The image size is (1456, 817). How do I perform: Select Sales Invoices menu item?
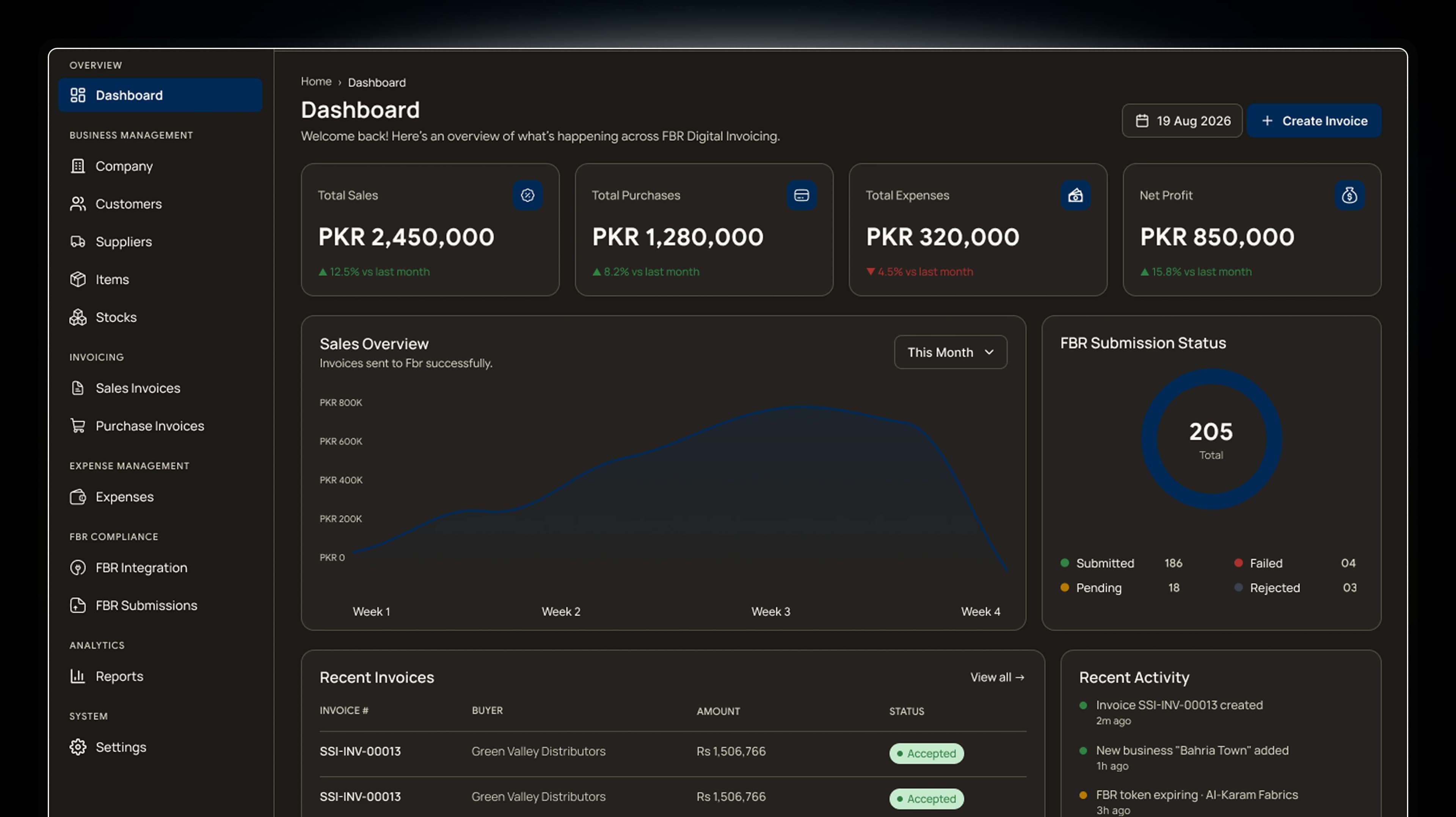(160, 387)
